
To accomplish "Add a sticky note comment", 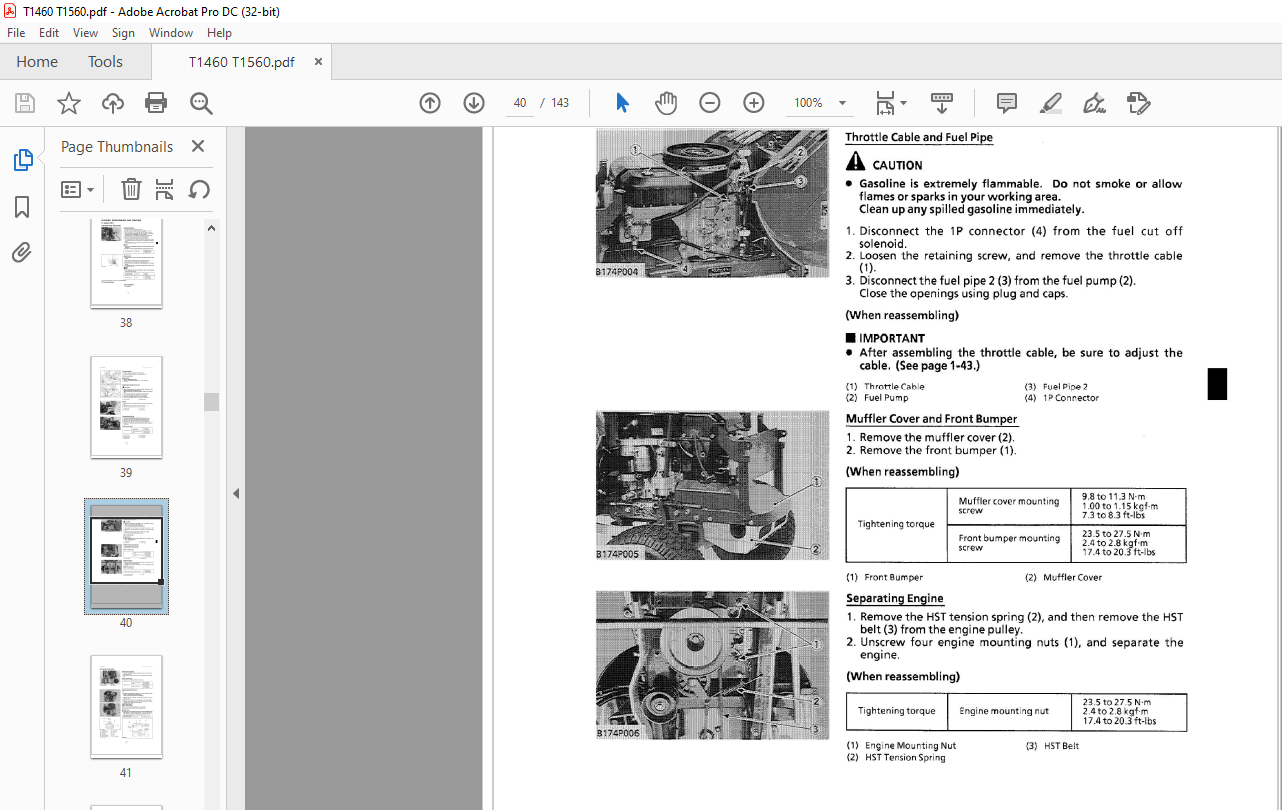I will (x=1007, y=103).
